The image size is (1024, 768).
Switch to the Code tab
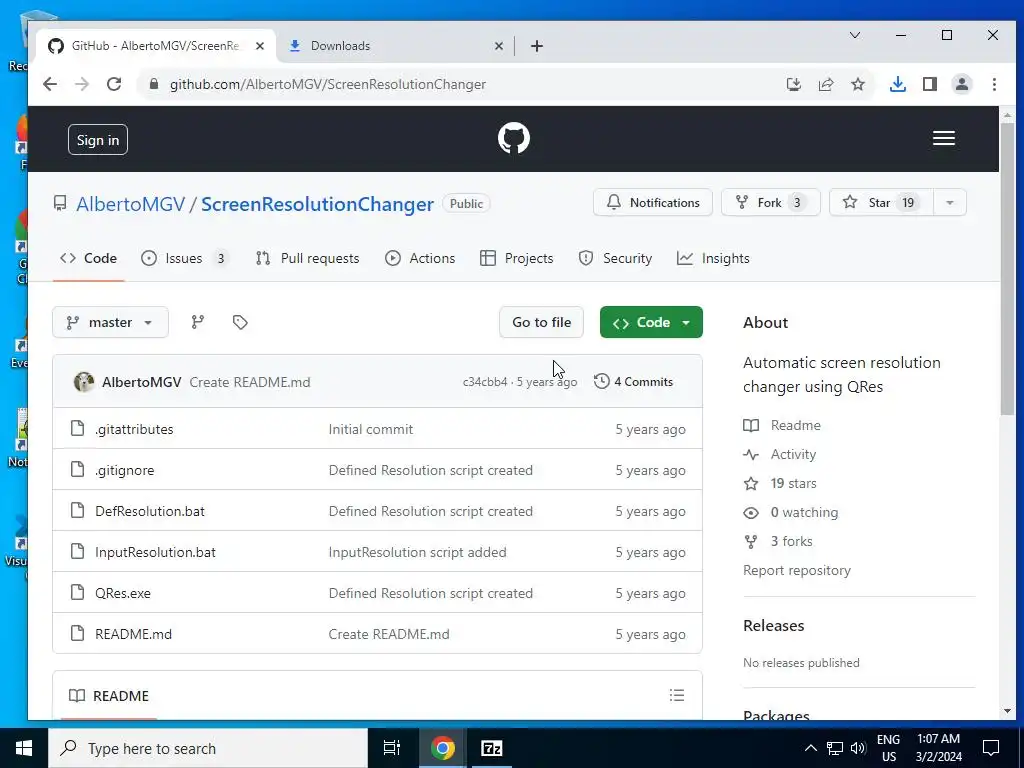(88, 259)
